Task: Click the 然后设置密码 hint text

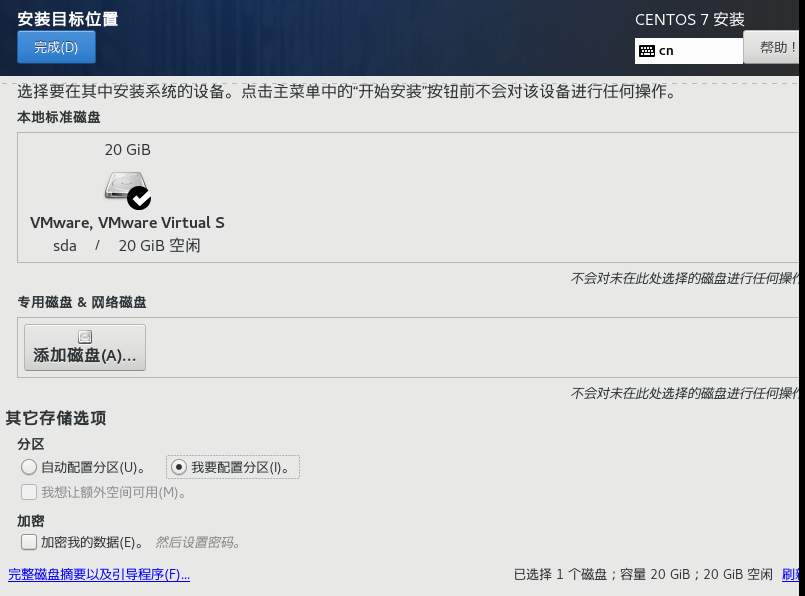Action: [x=198, y=543]
